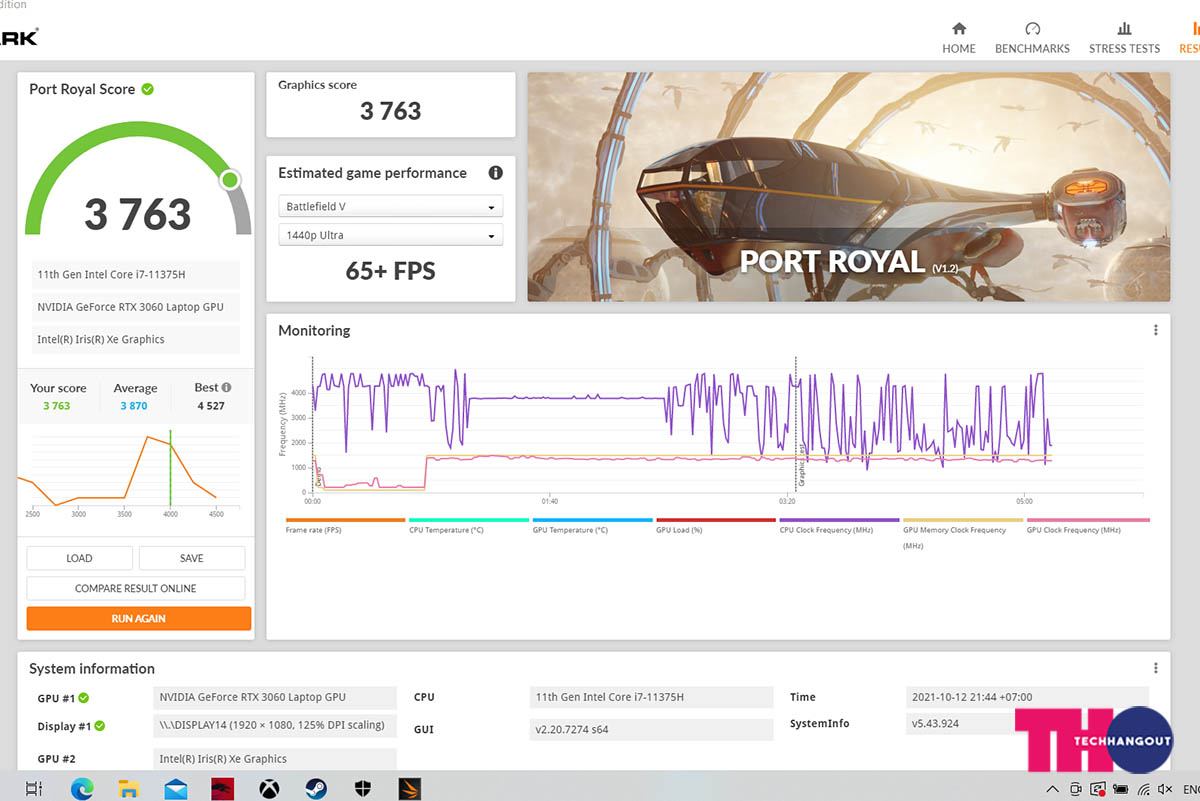Open File Explorer from the taskbar
This screenshot has height=801, width=1200.
click(129, 787)
